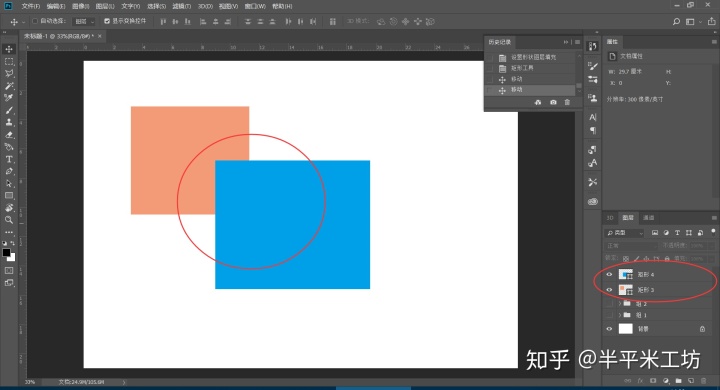Image resolution: width=720 pixels, height=390 pixels.
Task: Choose the Brush tool
Action: [9, 110]
